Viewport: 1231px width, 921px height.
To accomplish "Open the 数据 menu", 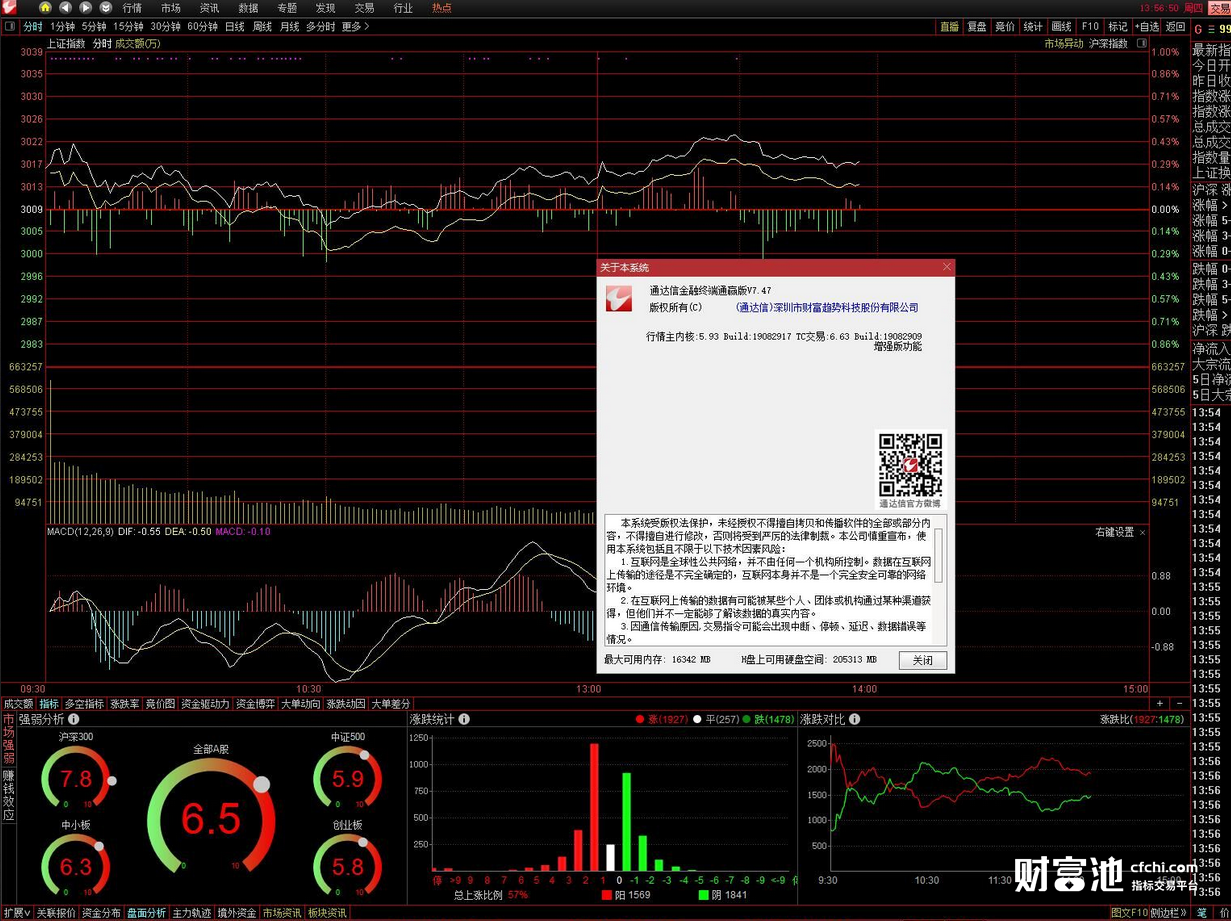I will [248, 8].
